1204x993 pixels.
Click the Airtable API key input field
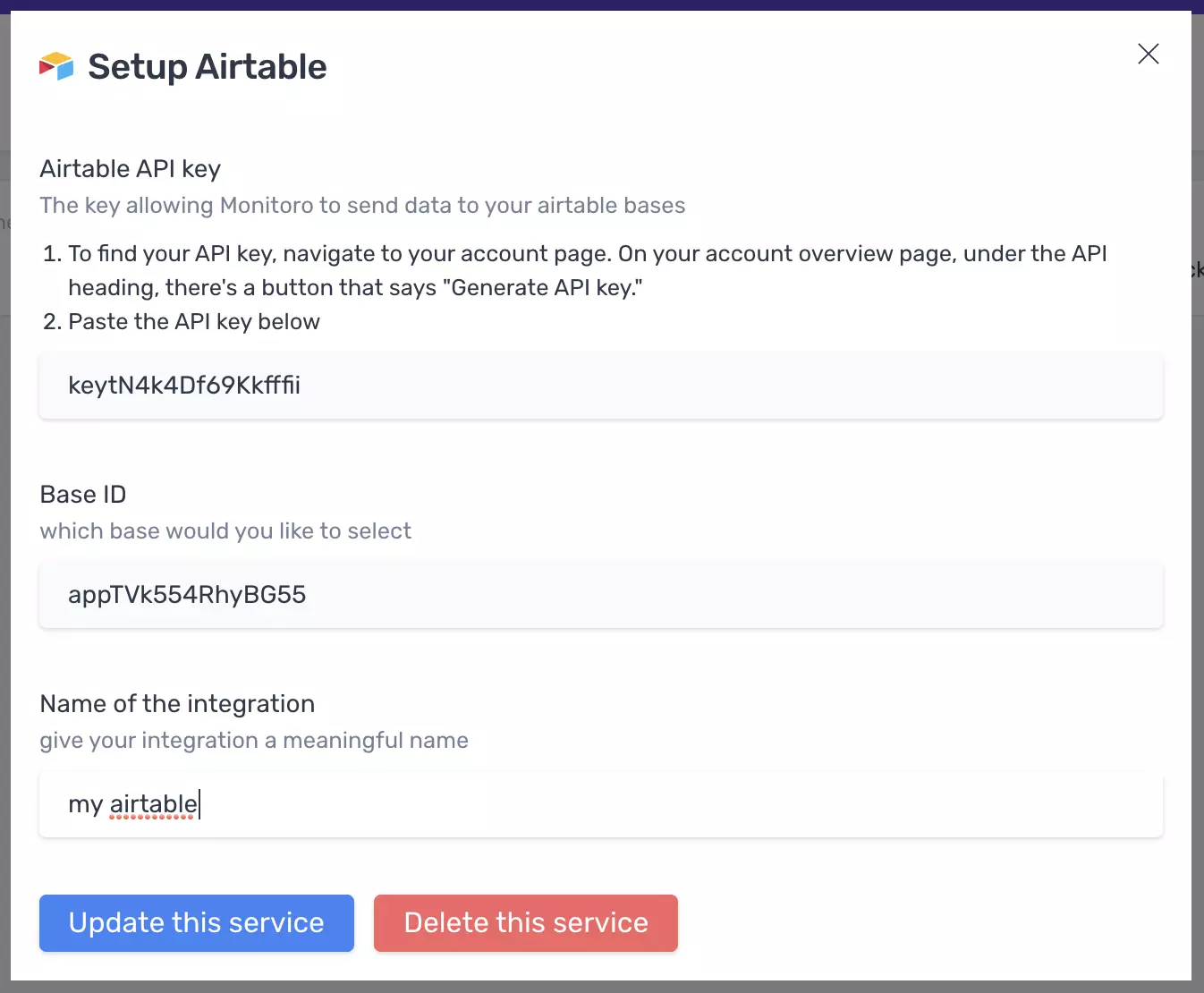tap(601, 386)
